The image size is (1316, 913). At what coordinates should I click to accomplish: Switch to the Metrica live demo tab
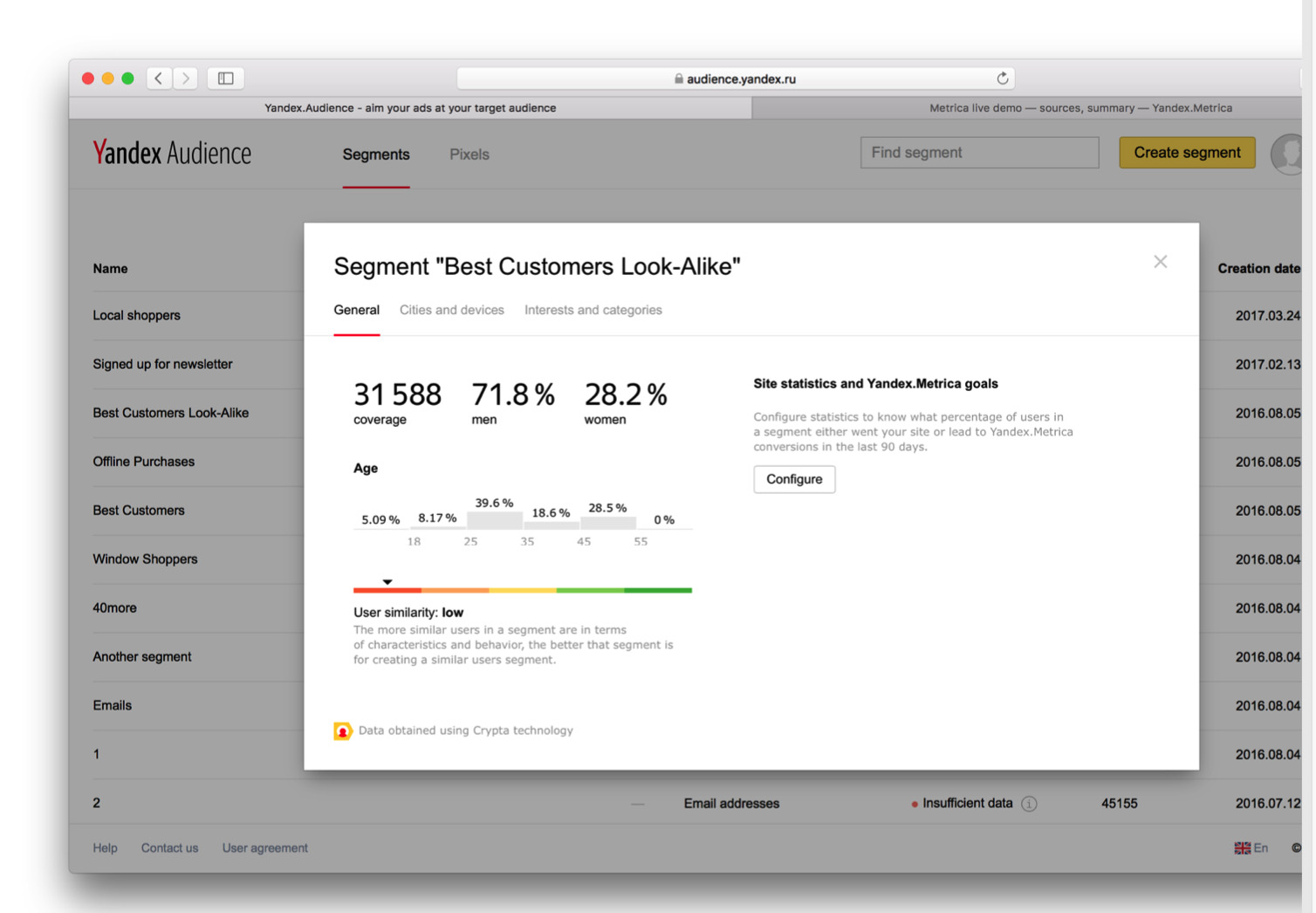(x=1026, y=108)
